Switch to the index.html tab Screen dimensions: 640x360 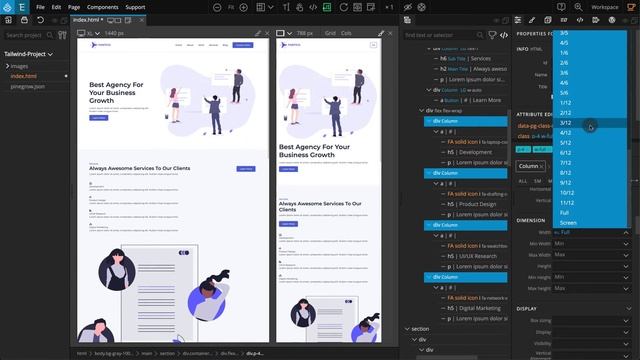coord(88,20)
